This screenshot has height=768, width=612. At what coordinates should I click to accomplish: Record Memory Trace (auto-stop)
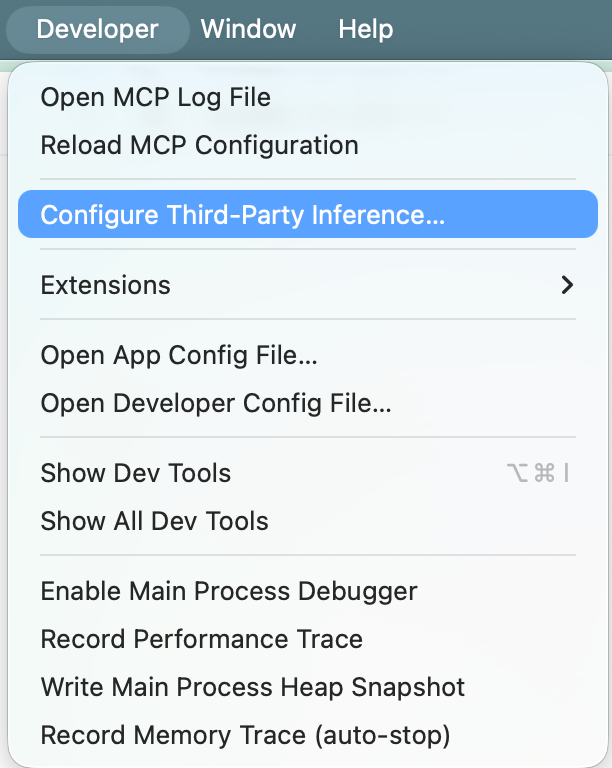[x=245, y=735]
